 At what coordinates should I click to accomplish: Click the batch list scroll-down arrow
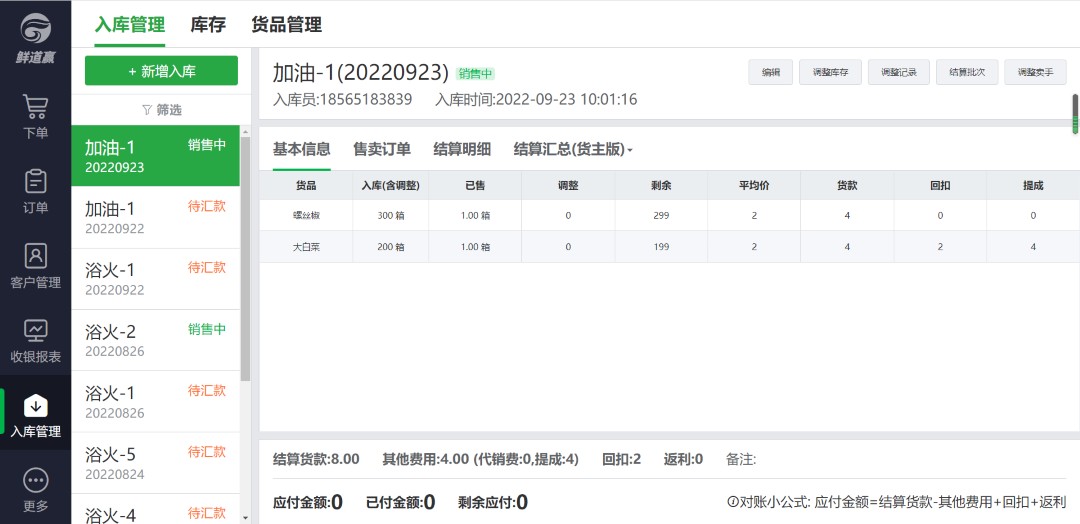pyautogui.click(x=245, y=518)
